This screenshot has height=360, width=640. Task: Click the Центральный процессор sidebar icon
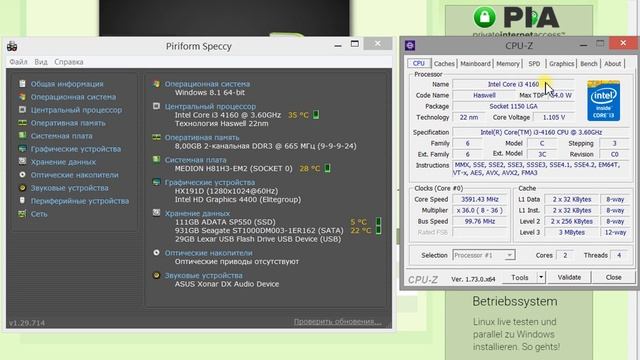(x=22, y=110)
